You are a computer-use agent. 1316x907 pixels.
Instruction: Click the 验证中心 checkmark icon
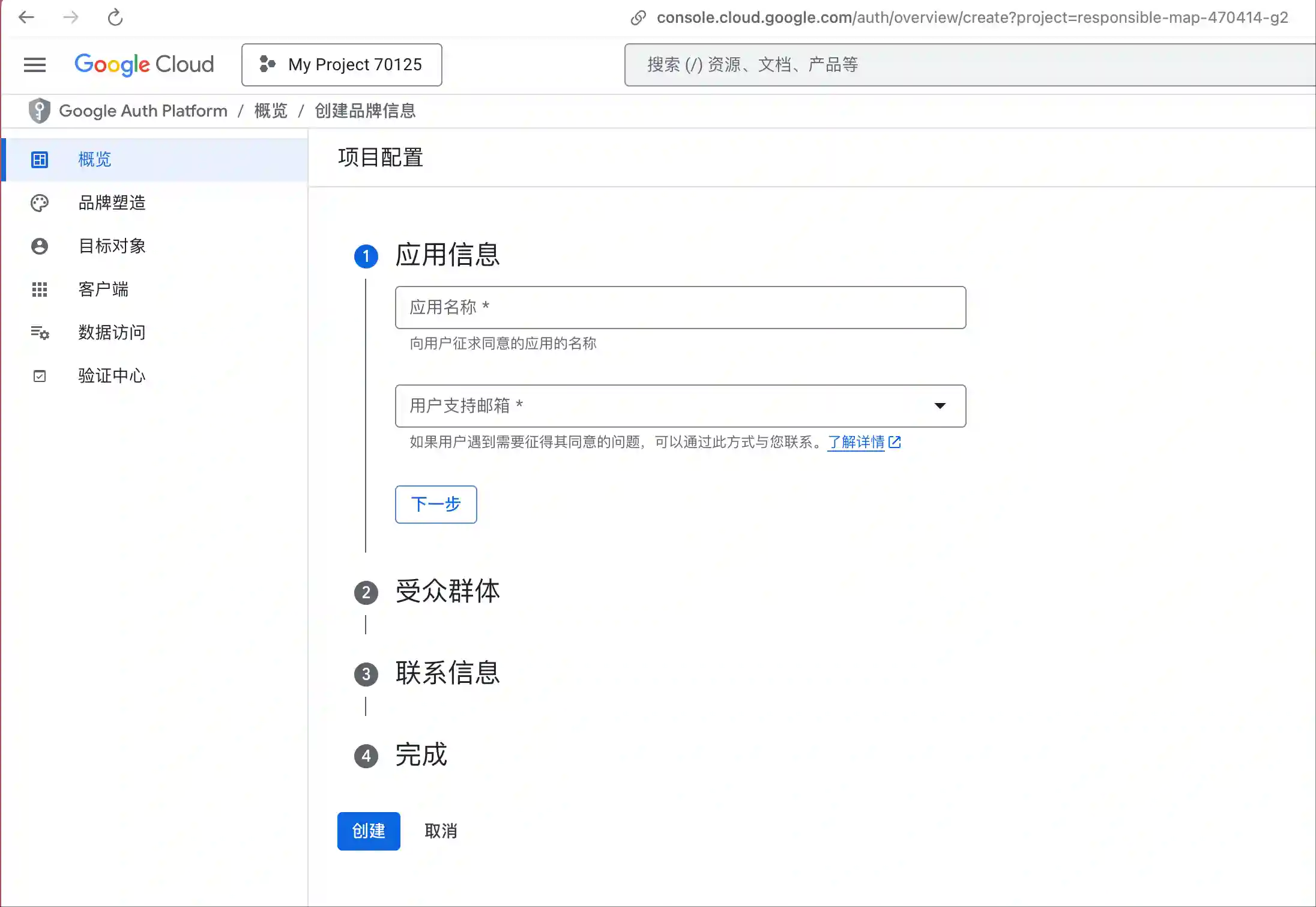click(39, 375)
